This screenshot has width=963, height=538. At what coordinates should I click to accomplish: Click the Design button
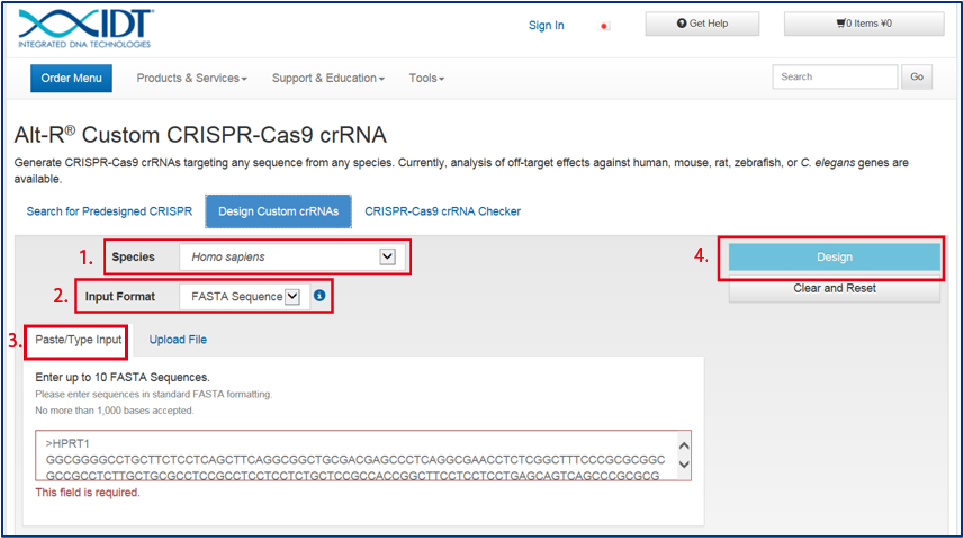pos(834,257)
